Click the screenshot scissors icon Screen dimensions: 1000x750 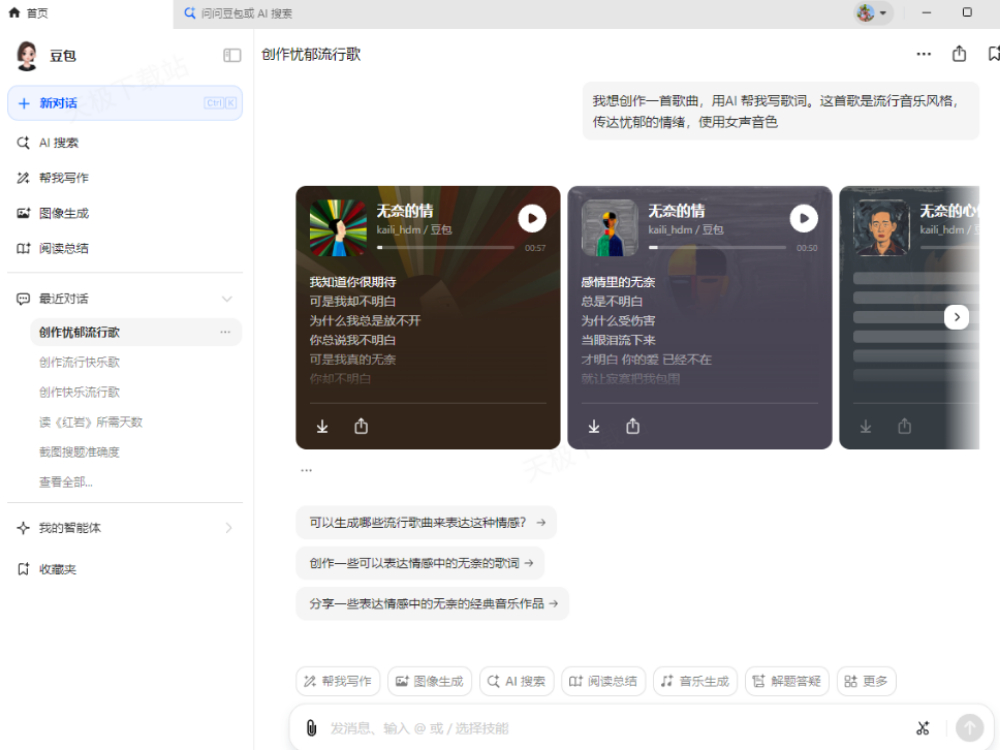tap(923, 728)
